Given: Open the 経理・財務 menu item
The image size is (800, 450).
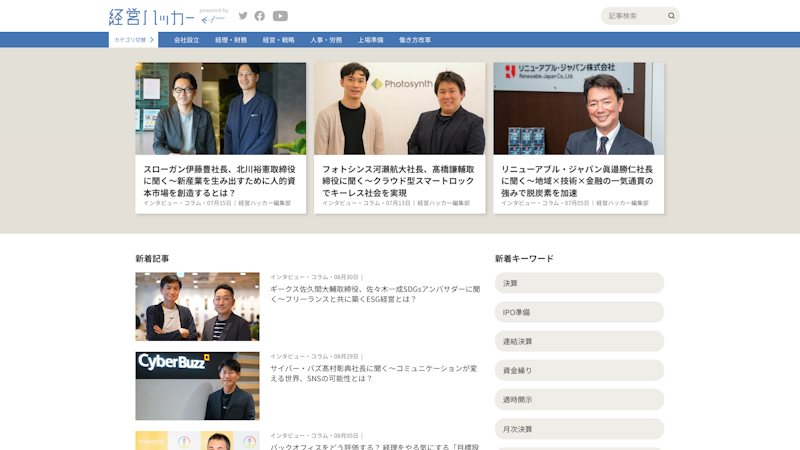Looking at the screenshot, I should 231,40.
